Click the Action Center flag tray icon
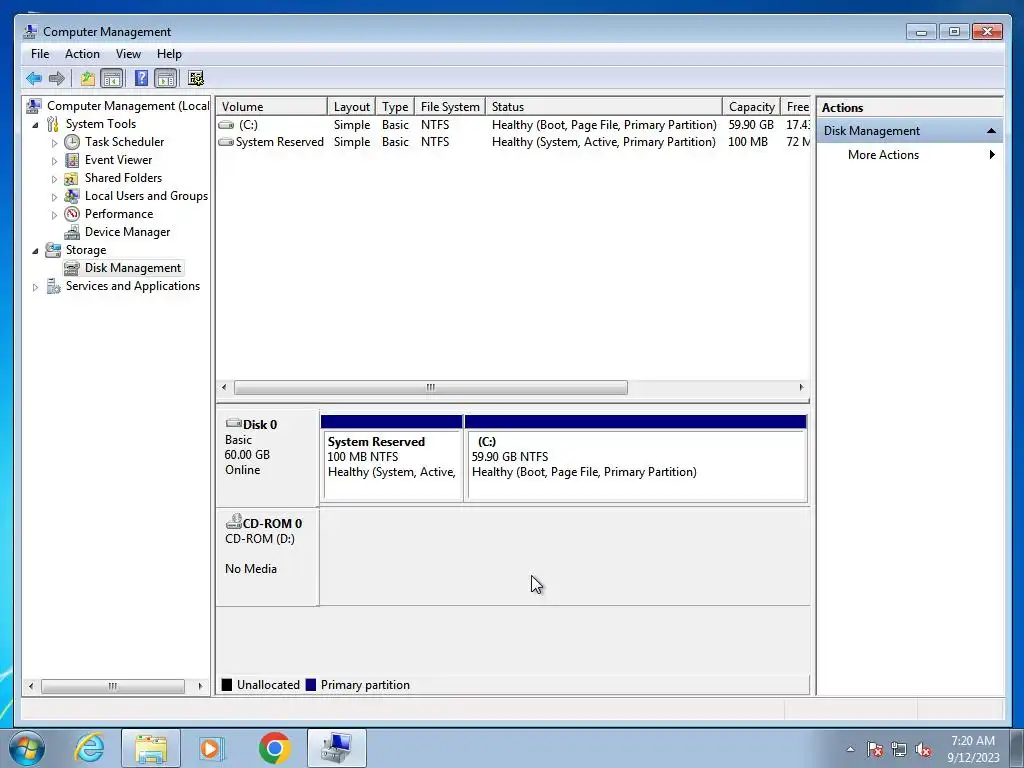 [875, 750]
